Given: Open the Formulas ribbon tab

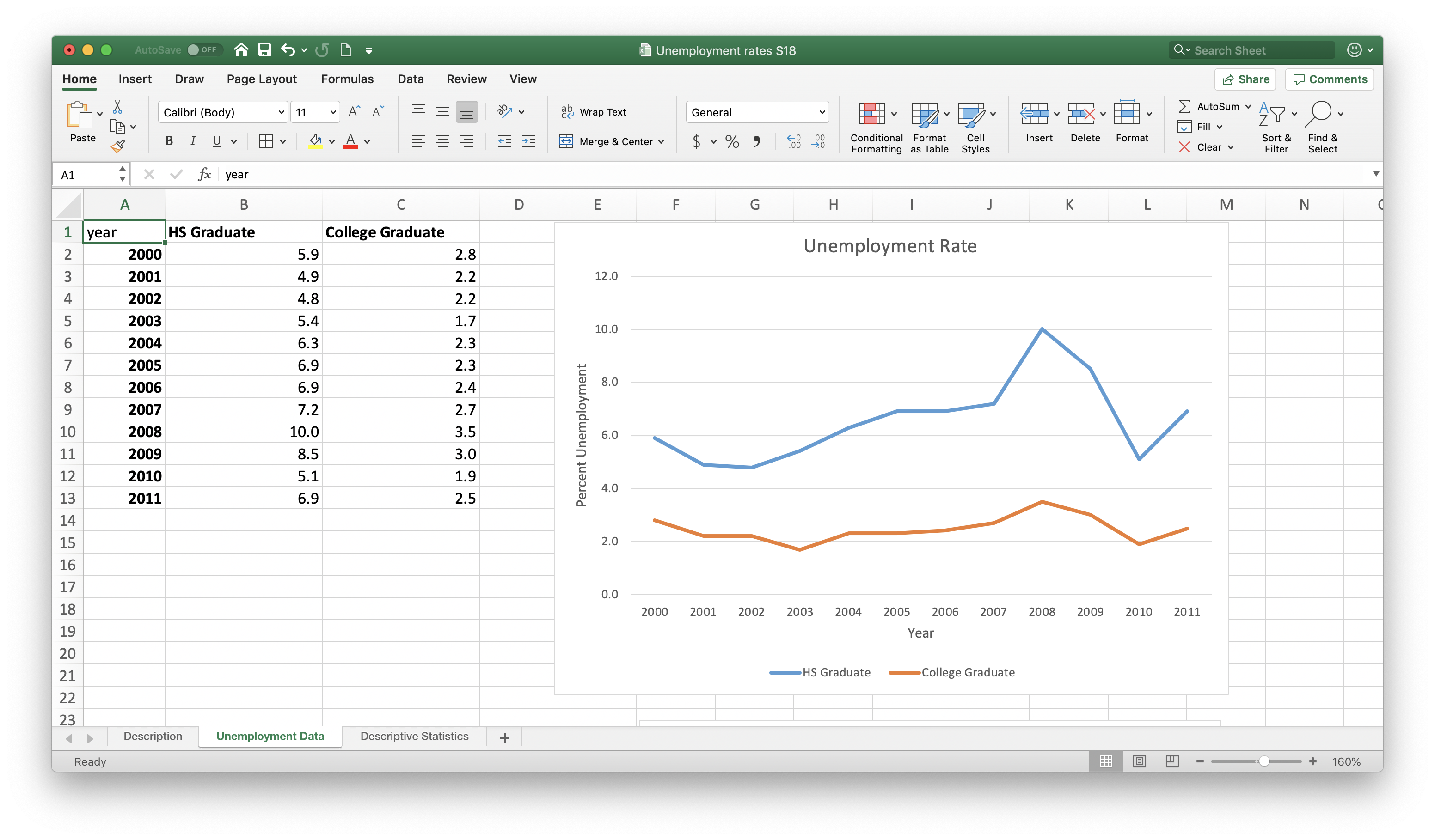Looking at the screenshot, I should 347,79.
